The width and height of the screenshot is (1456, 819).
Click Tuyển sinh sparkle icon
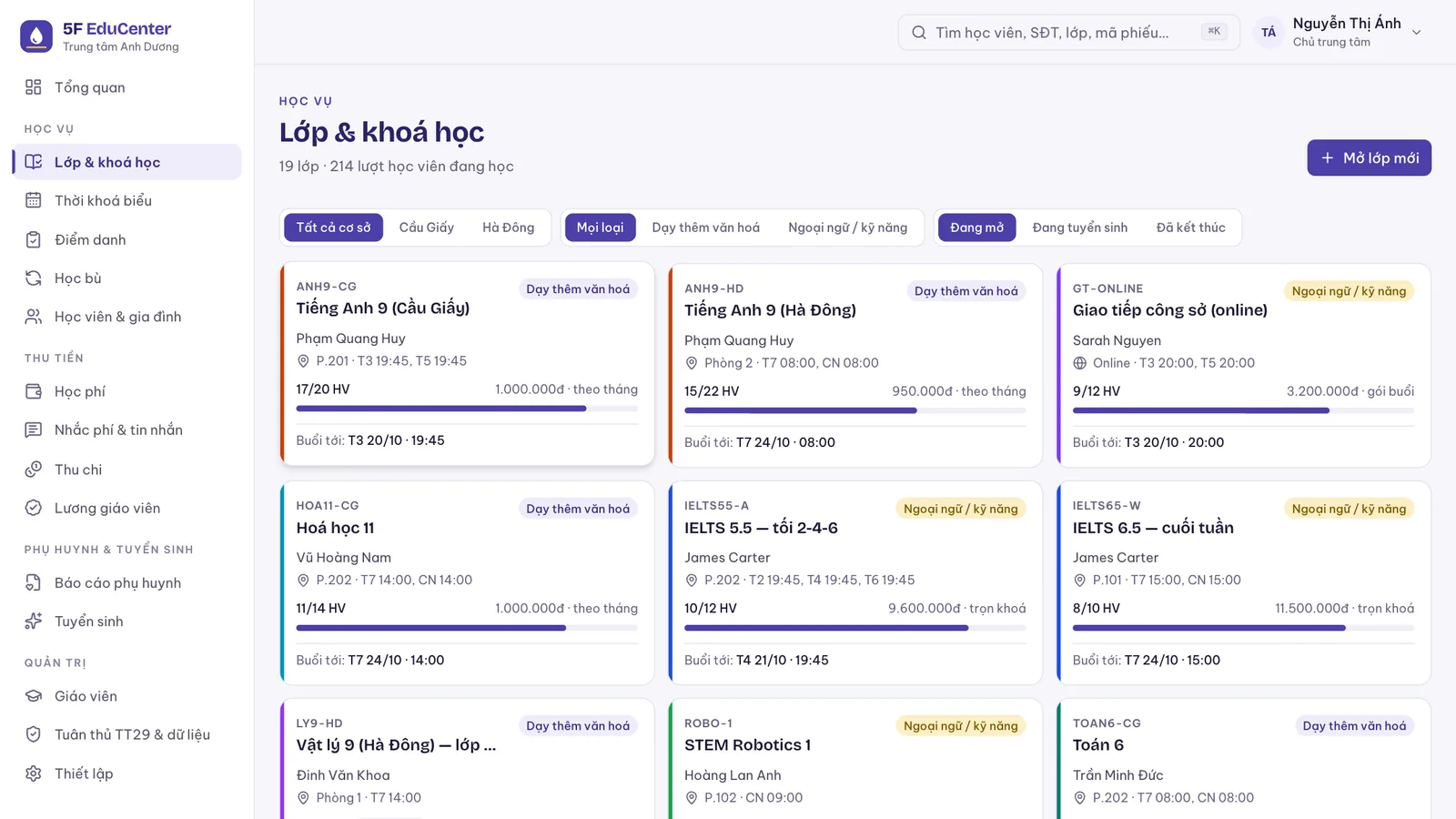click(34, 621)
